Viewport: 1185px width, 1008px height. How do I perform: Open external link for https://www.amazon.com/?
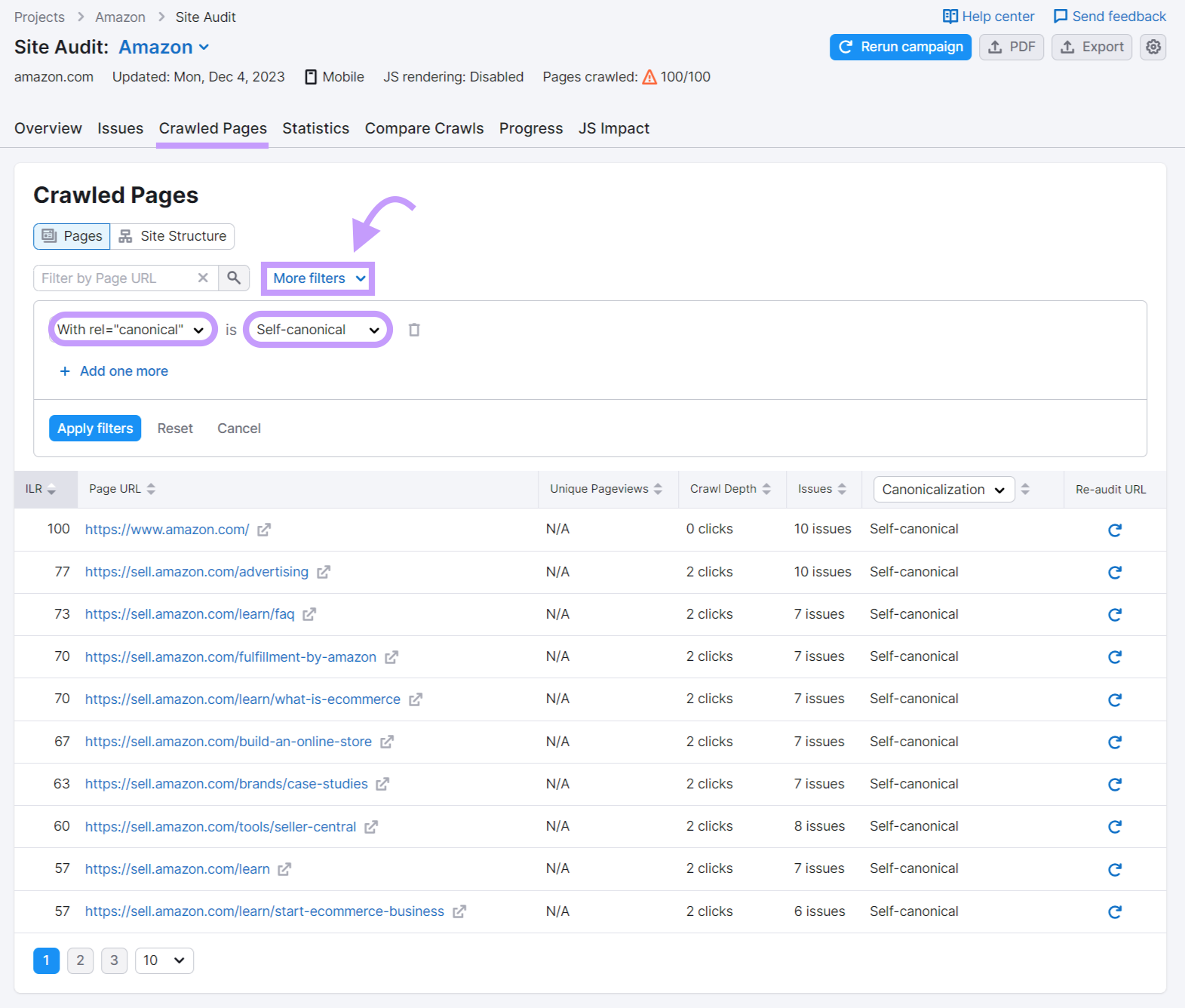pos(263,530)
